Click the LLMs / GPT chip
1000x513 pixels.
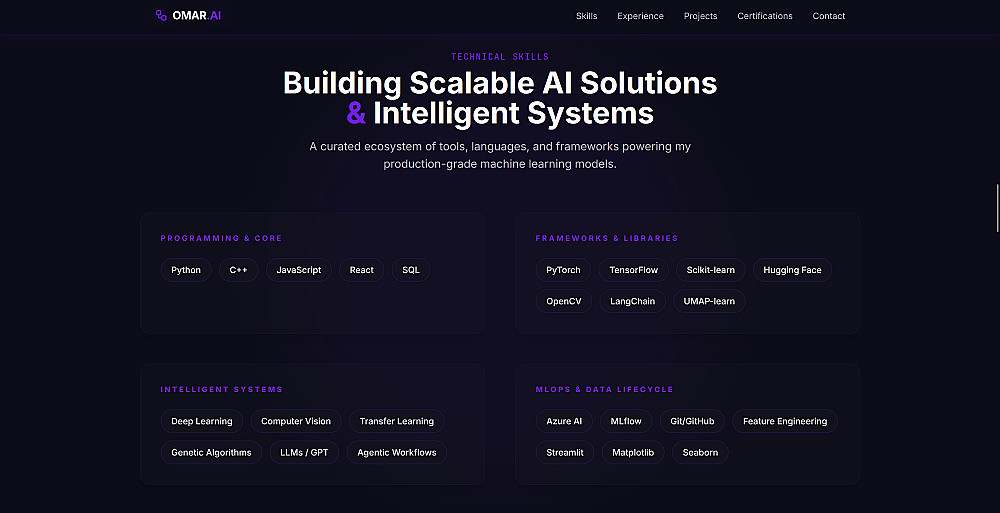click(x=305, y=452)
